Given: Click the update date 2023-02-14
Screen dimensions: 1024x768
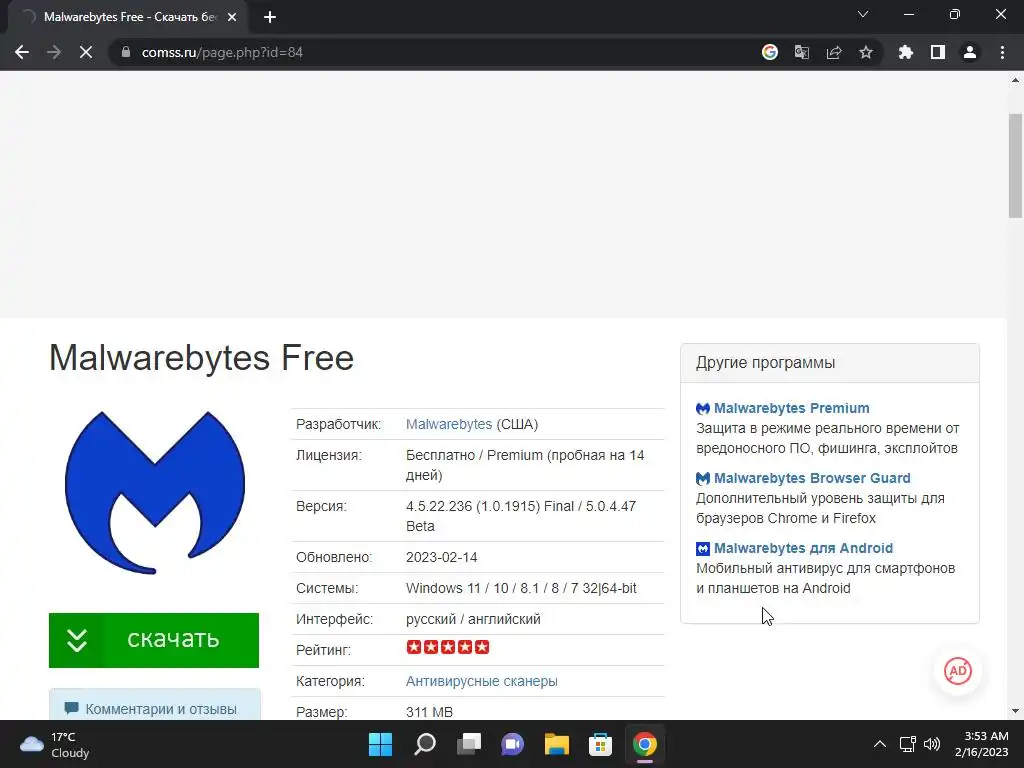Looking at the screenshot, I should 441,557.
